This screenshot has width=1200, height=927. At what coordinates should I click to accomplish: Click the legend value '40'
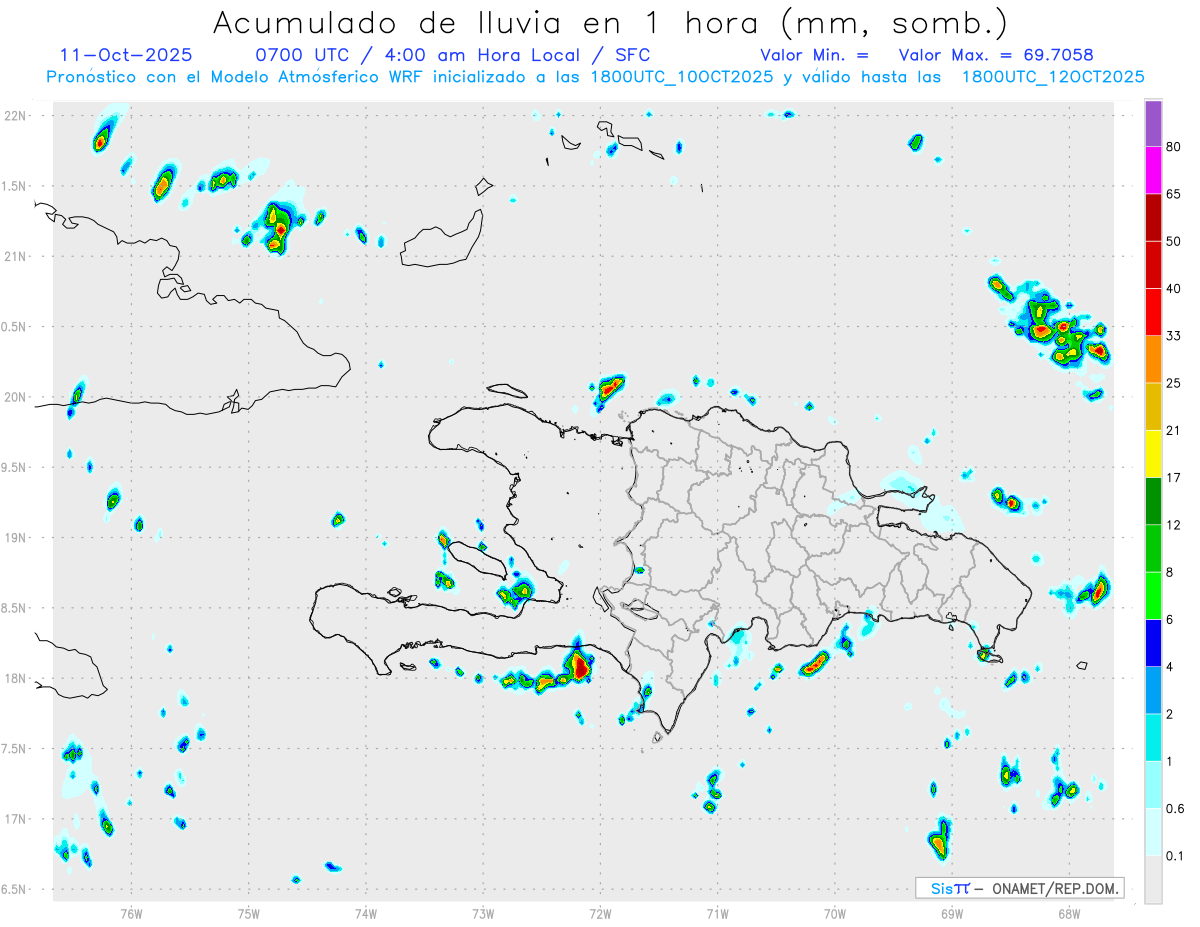[x=1174, y=289]
